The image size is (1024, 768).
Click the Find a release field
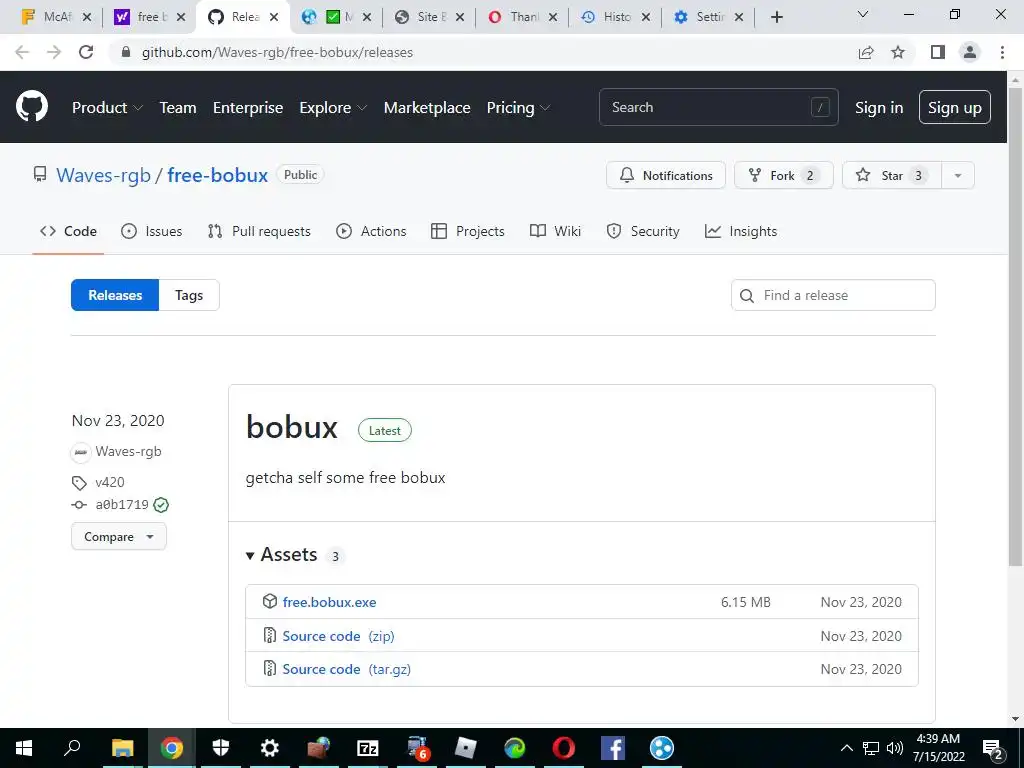(x=833, y=295)
